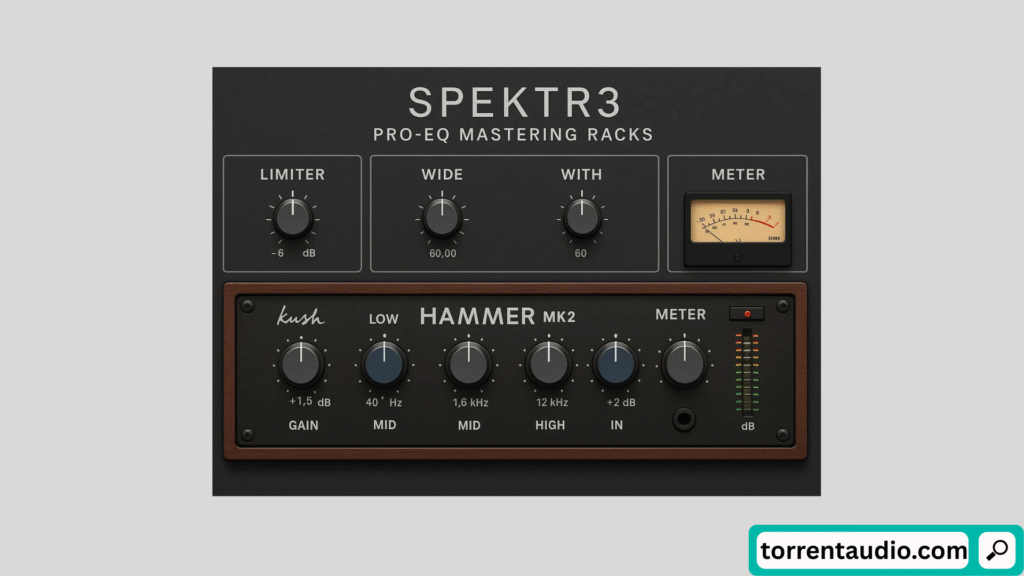Click the 1,6 kHz Mid knob
This screenshot has height=576, width=1024.
click(x=467, y=365)
